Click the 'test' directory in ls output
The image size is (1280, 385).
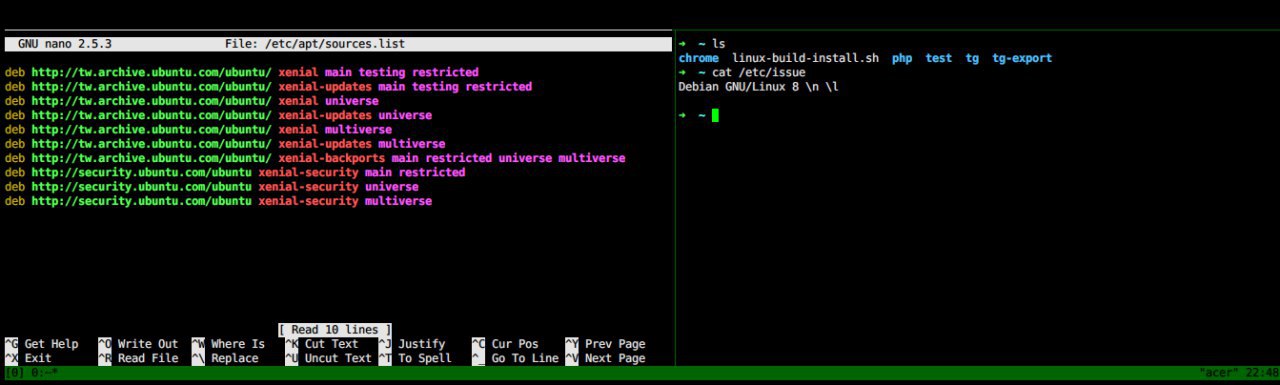pyautogui.click(x=939, y=59)
